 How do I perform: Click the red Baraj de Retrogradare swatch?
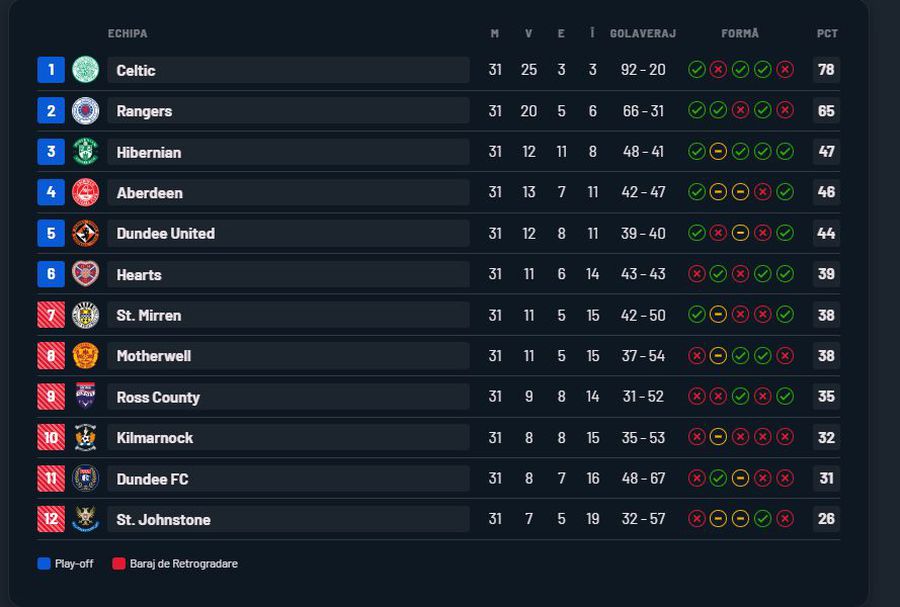pyautogui.click(x=119, y=563)
